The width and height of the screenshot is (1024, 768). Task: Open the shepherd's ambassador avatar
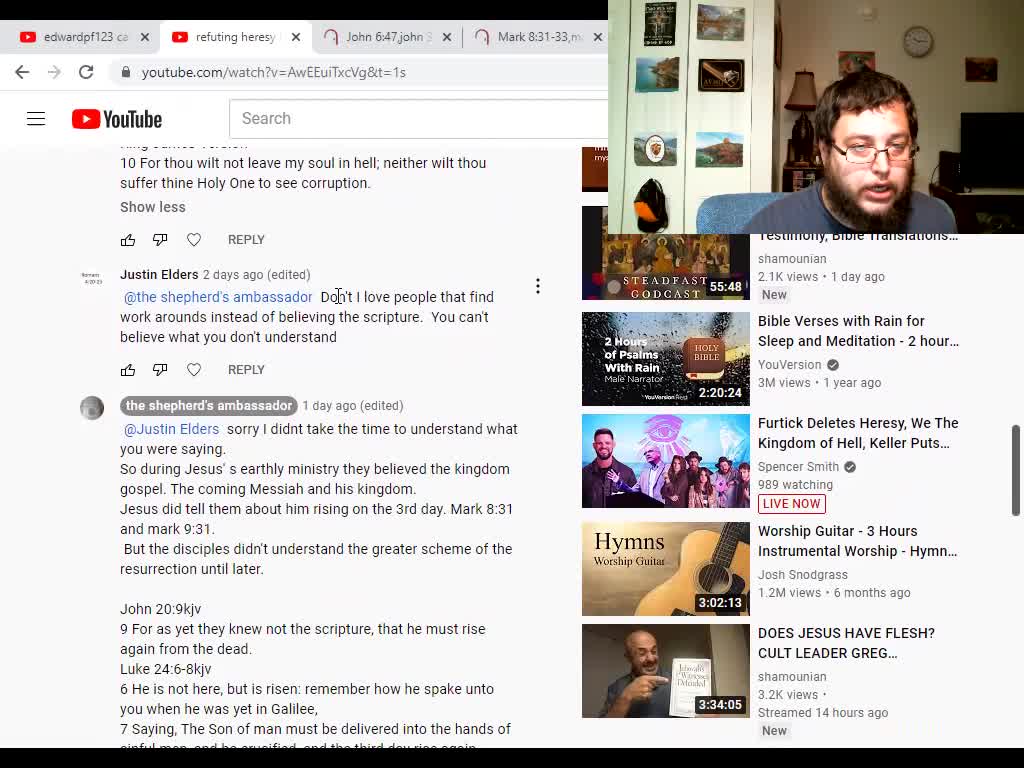[x=92, y=408]
